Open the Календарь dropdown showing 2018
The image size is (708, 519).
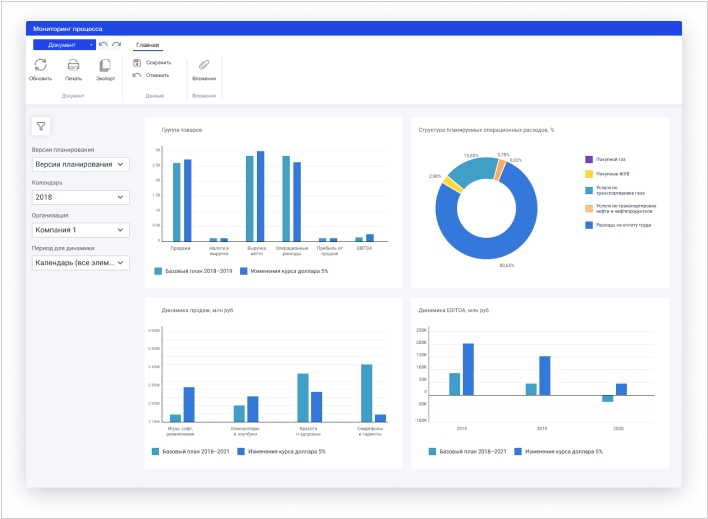coord(80,197)
